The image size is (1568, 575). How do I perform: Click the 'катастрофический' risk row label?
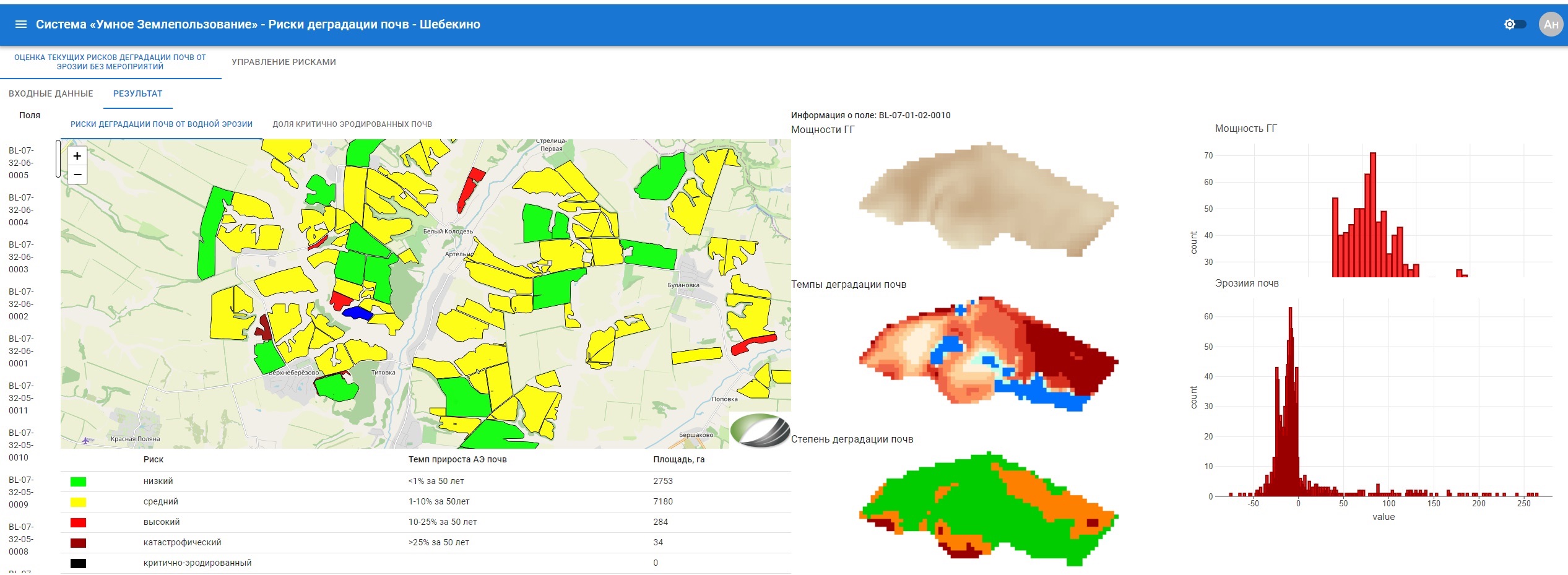click(x=182, y=542)
